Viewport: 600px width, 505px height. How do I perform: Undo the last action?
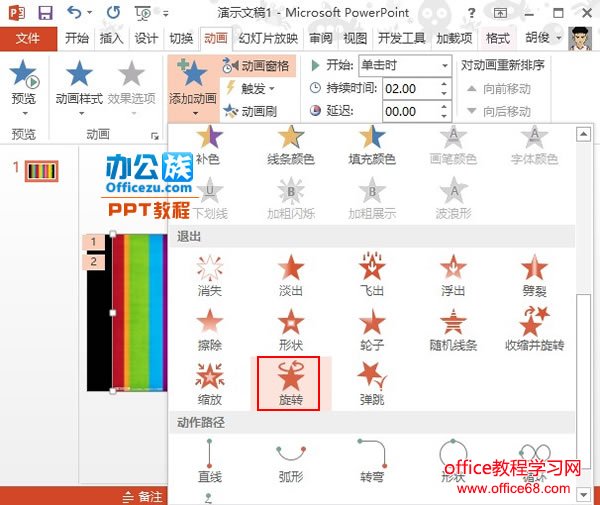[x=74, y=13]
